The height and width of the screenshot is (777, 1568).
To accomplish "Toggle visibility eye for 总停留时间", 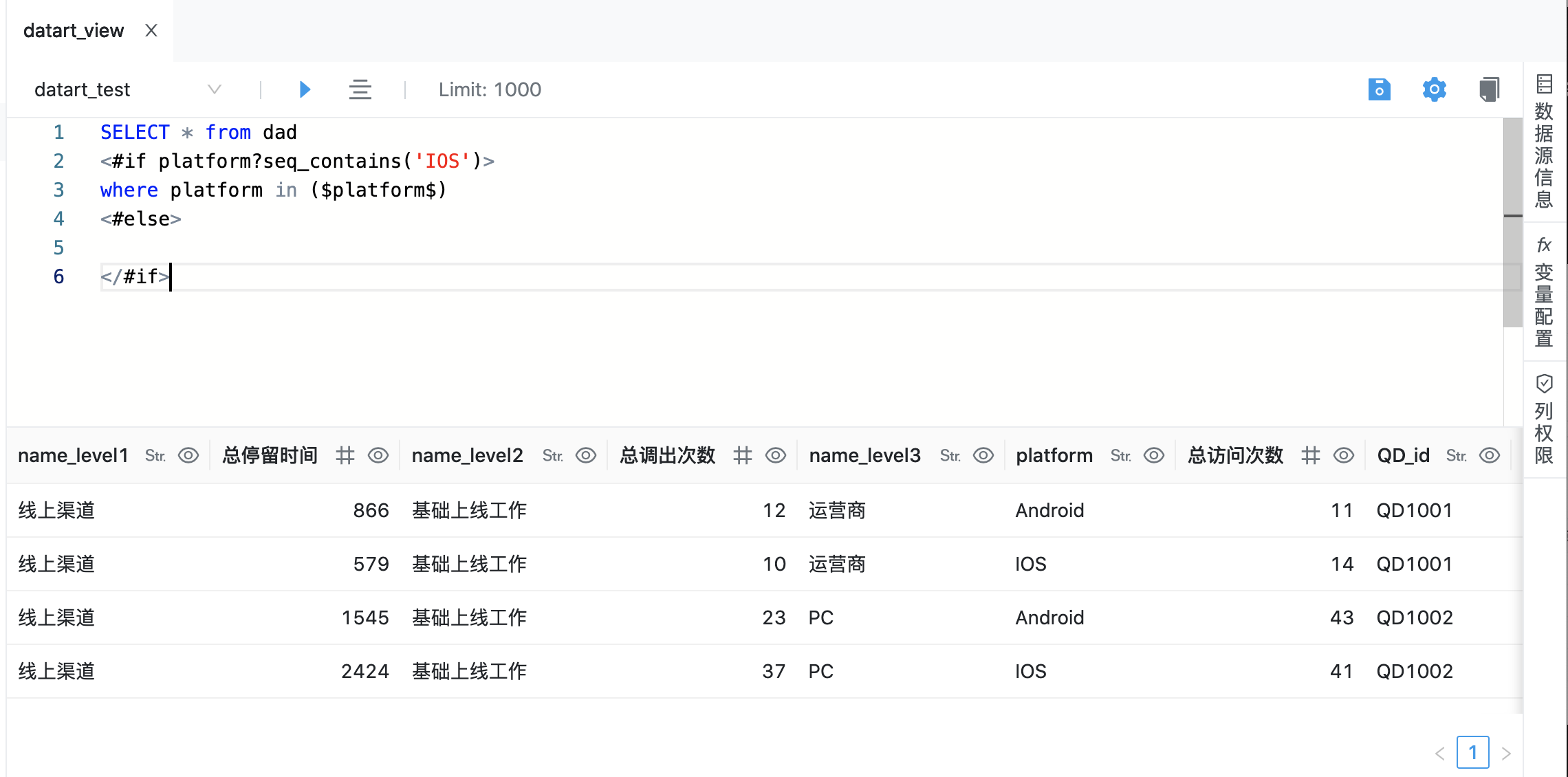I will pyautogui.click(x=378, y=455).
